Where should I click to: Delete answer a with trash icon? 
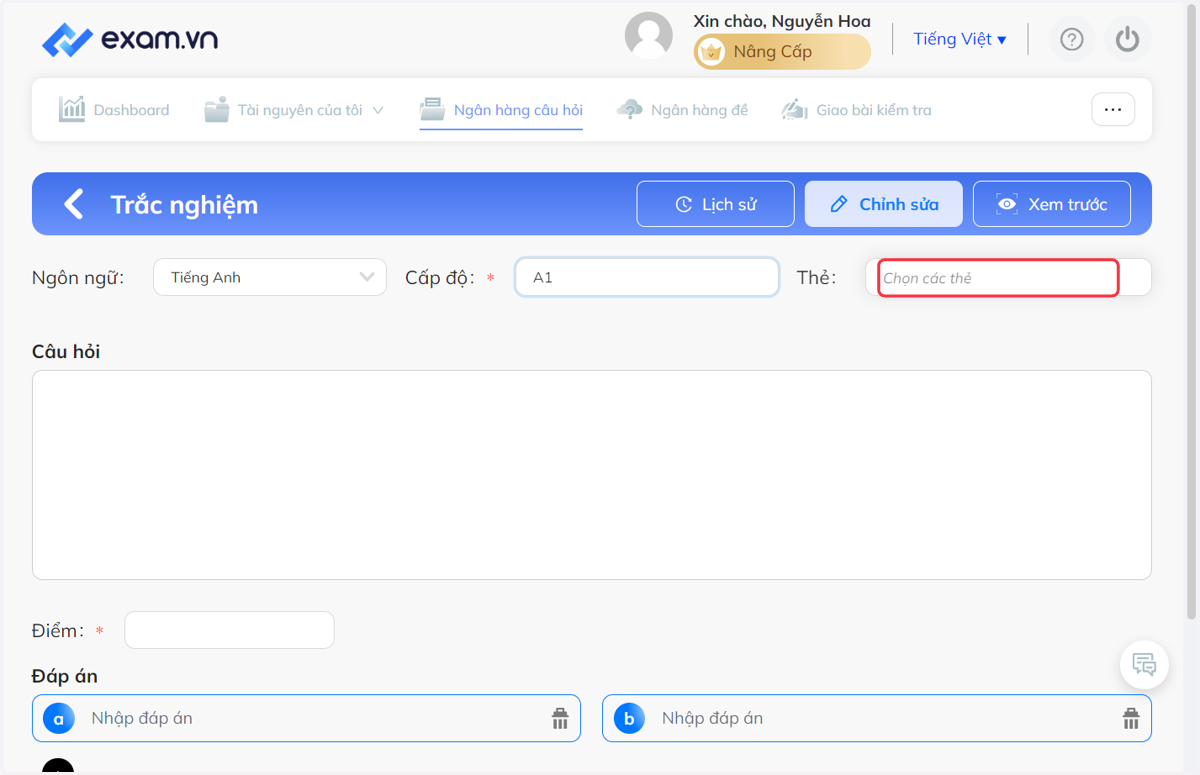point(560,718)
